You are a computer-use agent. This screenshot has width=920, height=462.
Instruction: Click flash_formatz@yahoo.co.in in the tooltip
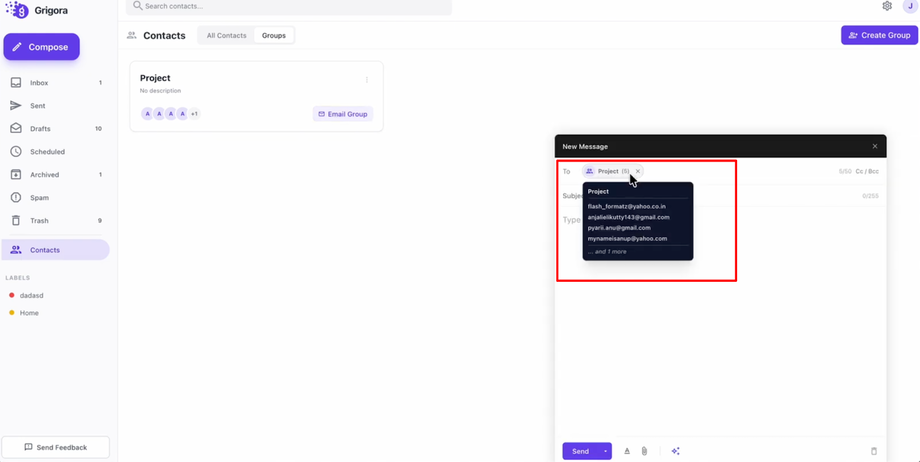627,207
